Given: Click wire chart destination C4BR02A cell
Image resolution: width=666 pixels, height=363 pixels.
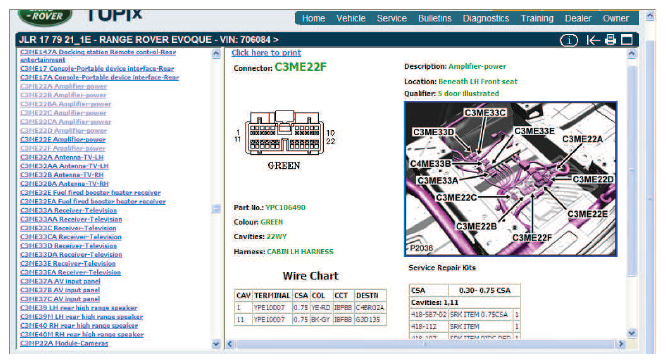Looking at the screenshot, I should tap(370, 307).
